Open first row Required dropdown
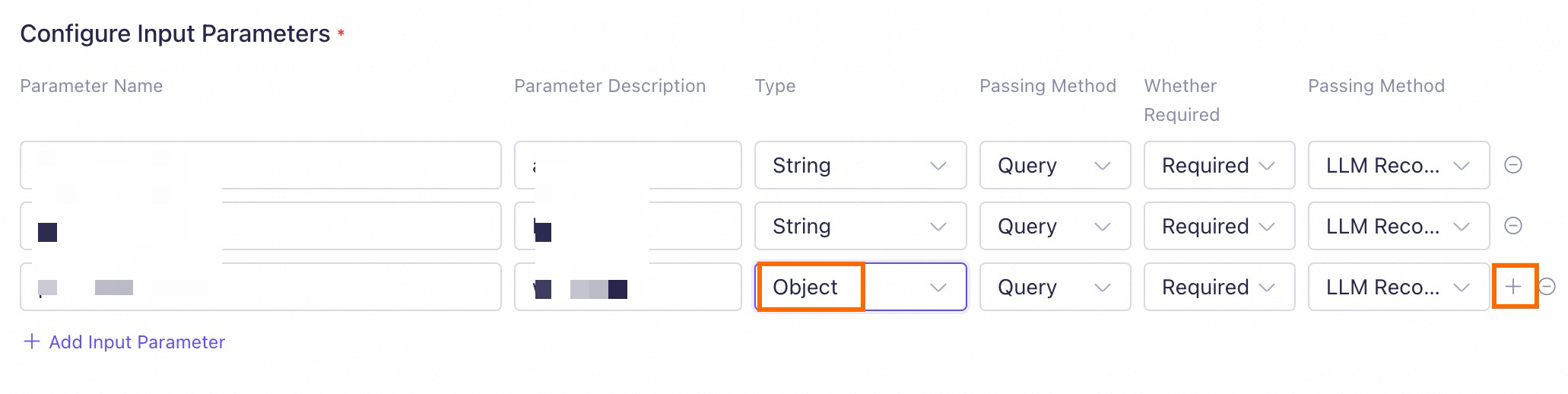This screenshot has width=1568, height=394. pyautogui.click(x=1219, y=165)
